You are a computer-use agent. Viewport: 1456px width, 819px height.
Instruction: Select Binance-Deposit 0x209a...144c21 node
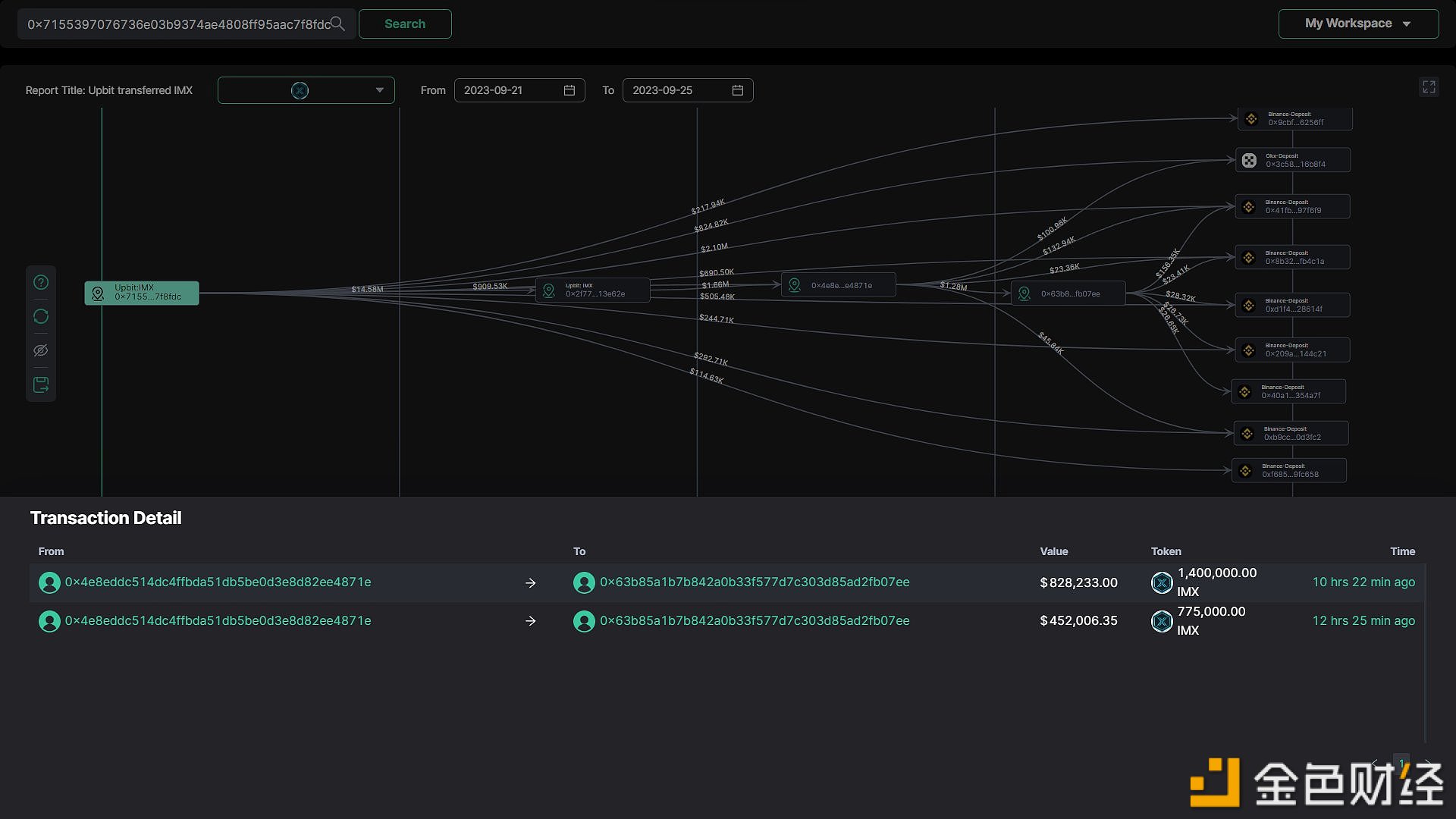(1293, 350)
